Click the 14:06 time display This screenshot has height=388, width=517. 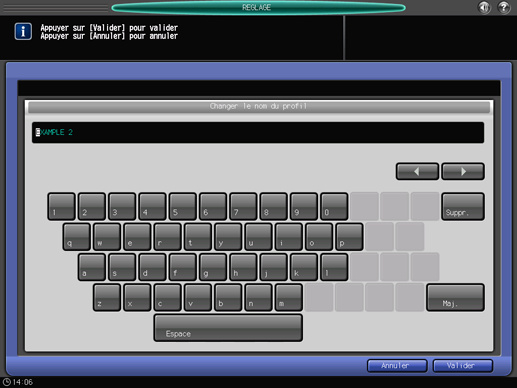pos(23,382)
